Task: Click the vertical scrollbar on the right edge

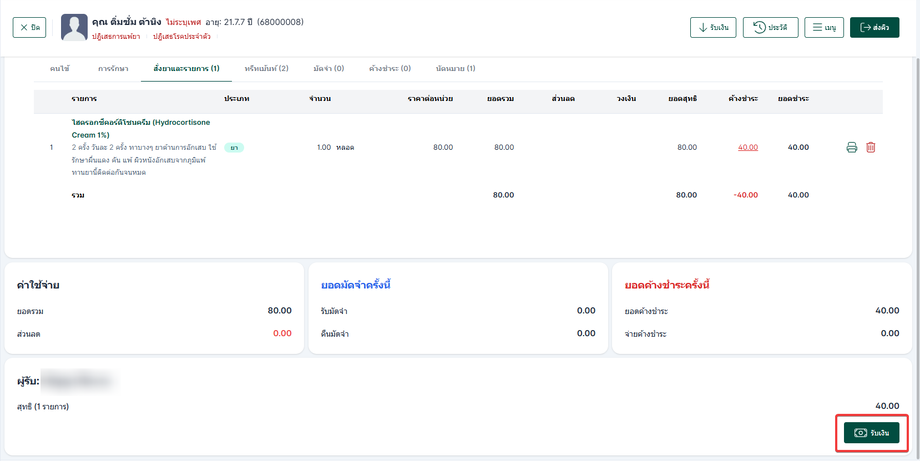Action: click(916, 258)
